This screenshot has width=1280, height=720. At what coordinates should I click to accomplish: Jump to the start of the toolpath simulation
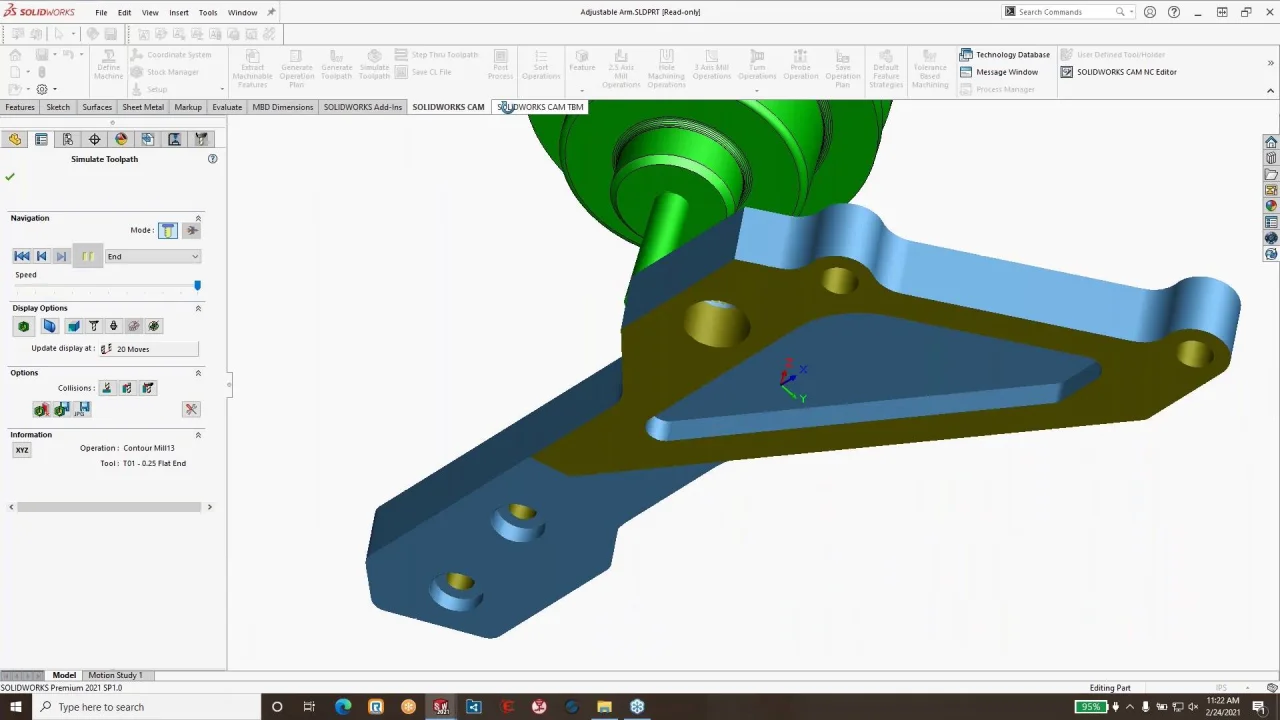[22, 257]
